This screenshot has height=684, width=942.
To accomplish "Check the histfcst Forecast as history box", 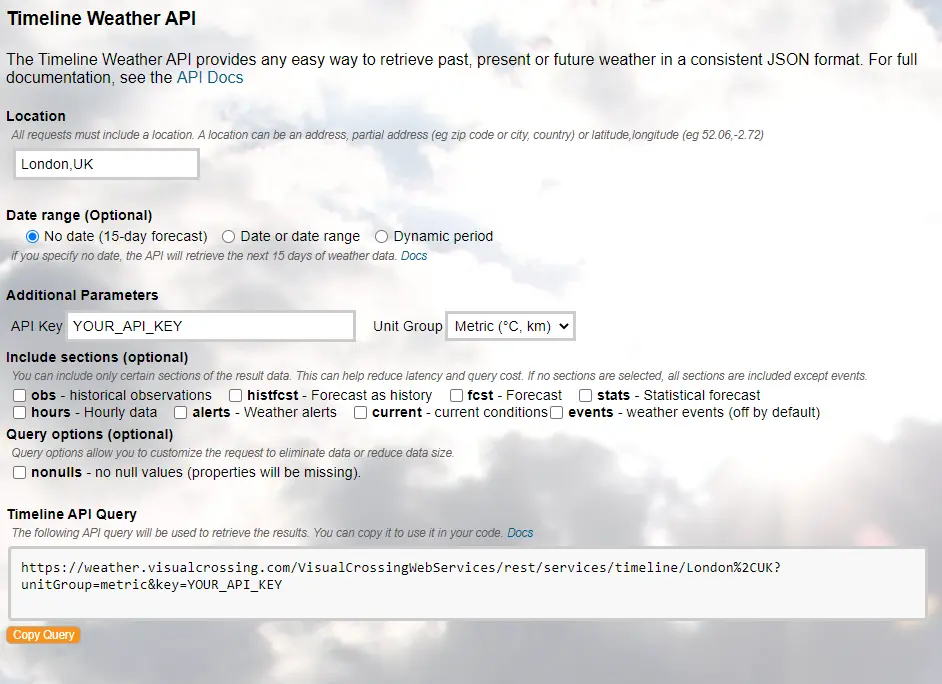I will (x=236, y=395).
